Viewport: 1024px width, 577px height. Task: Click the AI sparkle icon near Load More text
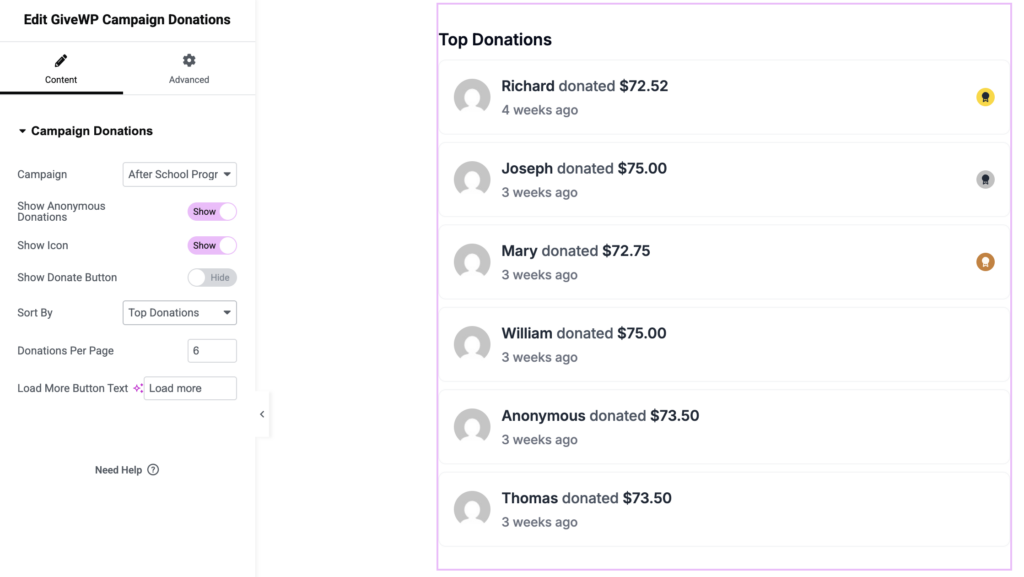[x=138, y=388]
